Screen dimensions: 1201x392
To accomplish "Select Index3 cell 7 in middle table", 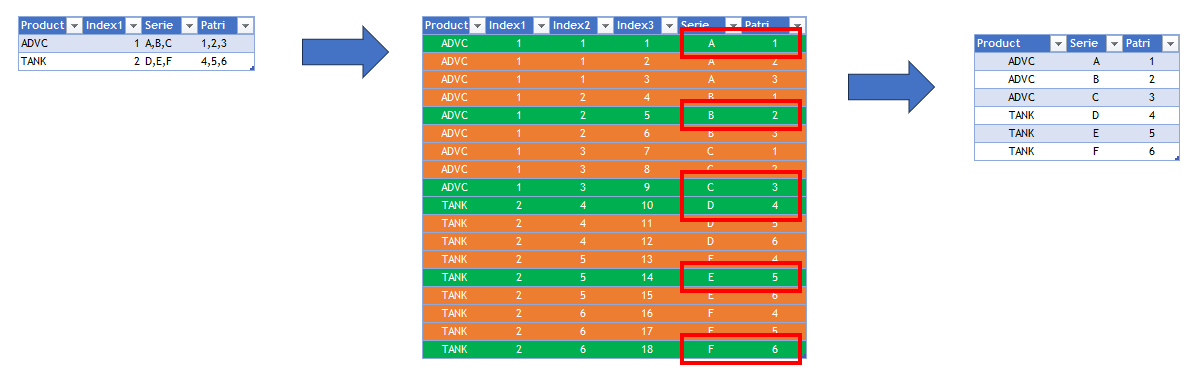I will [646, 151].
